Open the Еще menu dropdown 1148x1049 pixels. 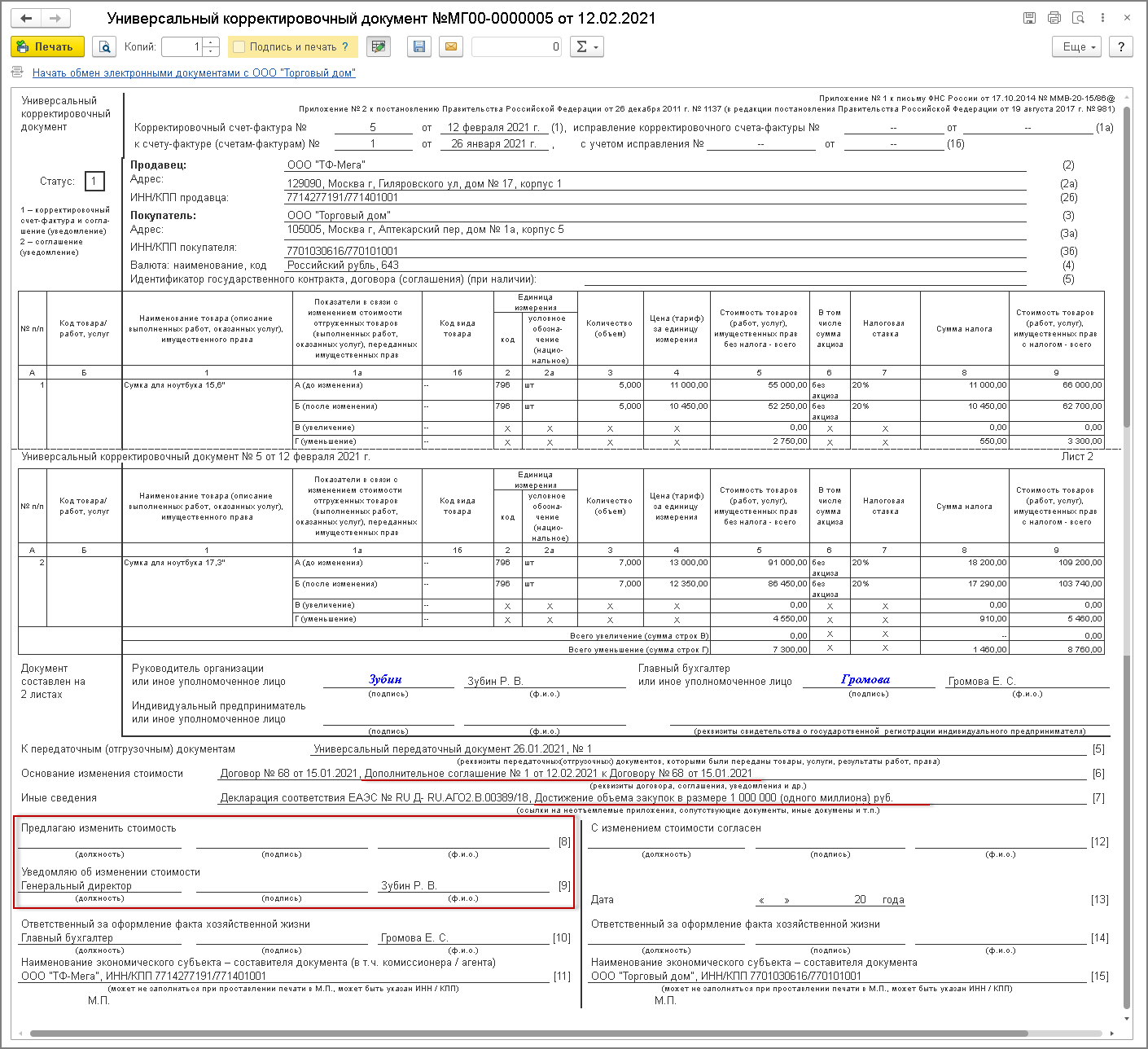click(1076, 47)
